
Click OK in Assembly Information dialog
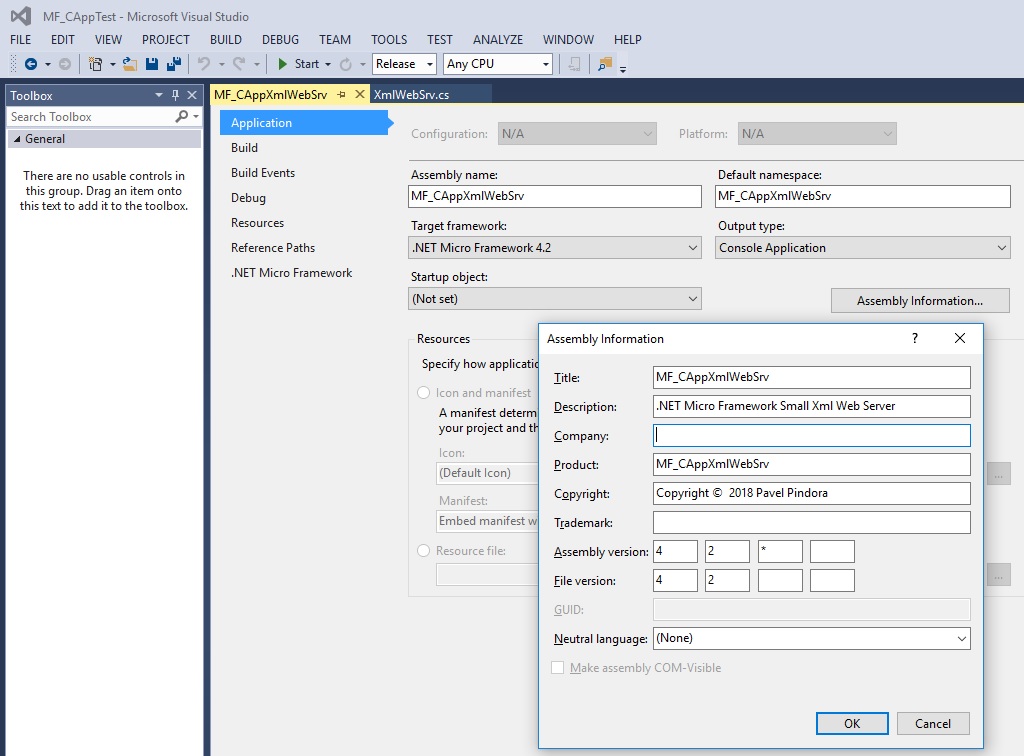coord(851,724)
